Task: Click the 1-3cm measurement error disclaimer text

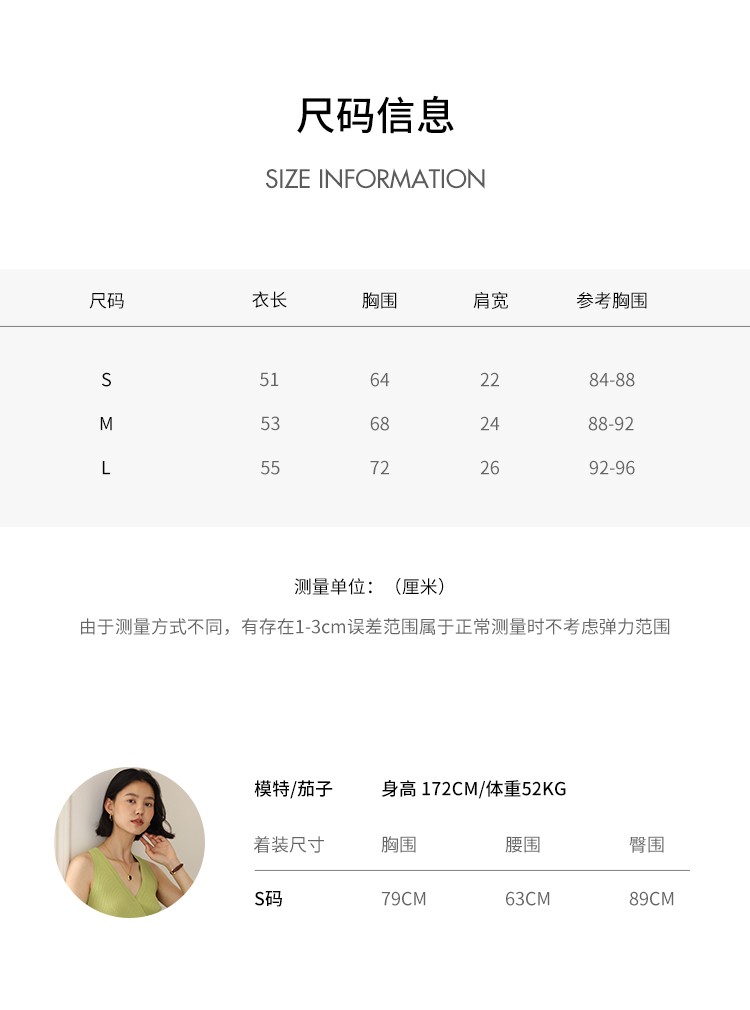Action: 375,627
